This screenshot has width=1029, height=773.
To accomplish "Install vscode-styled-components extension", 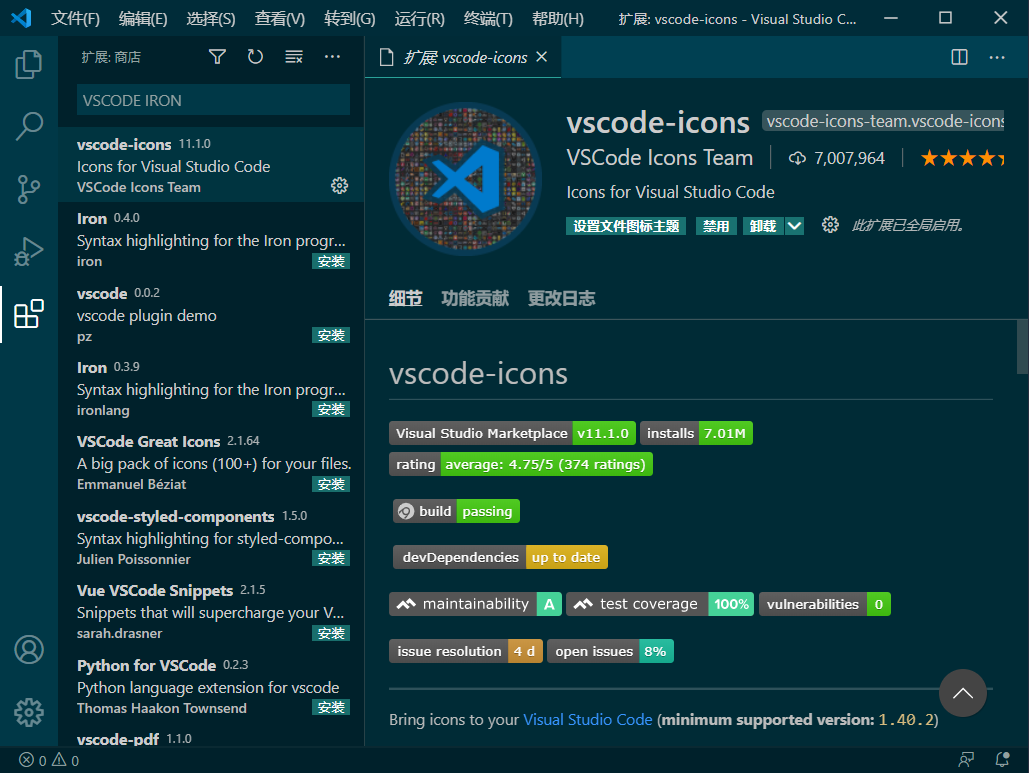I will point(331,558).
